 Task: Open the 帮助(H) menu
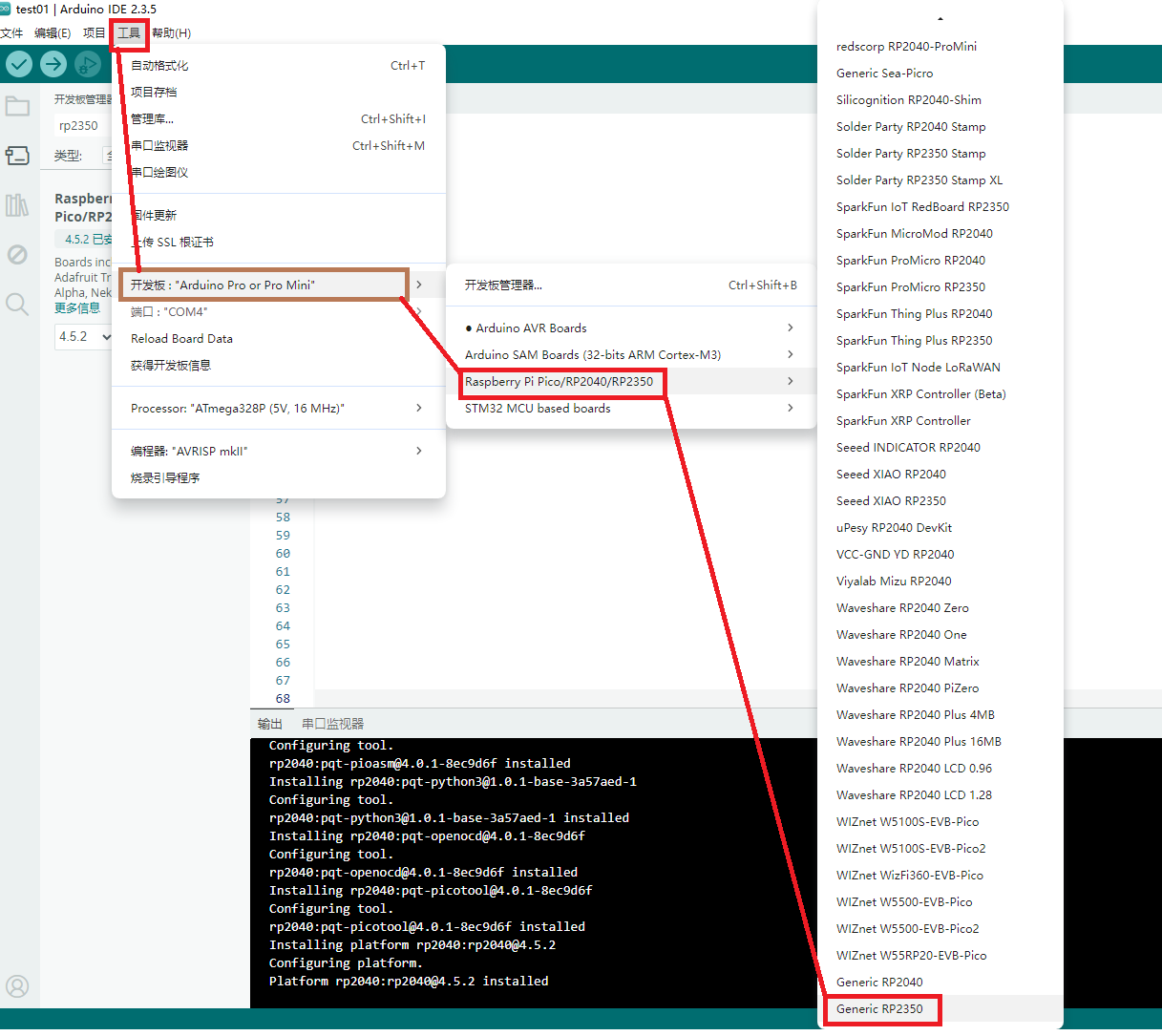pyautogui.click(x=172, y=32)
